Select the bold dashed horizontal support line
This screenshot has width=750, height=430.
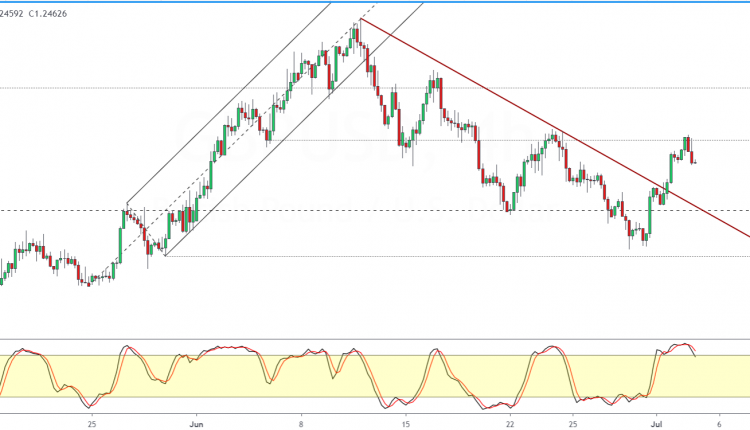375,210
